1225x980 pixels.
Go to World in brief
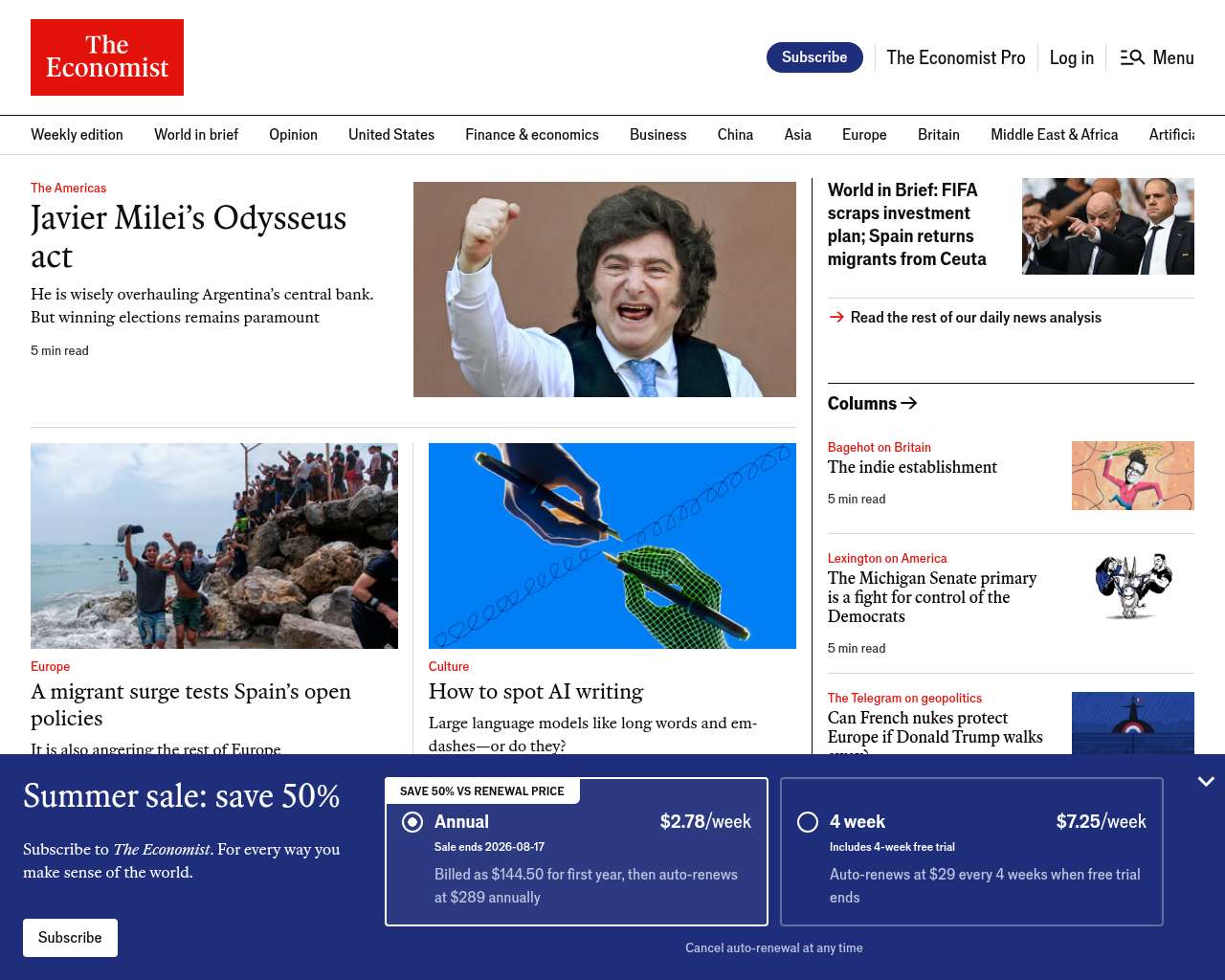[x=196, y=135]
